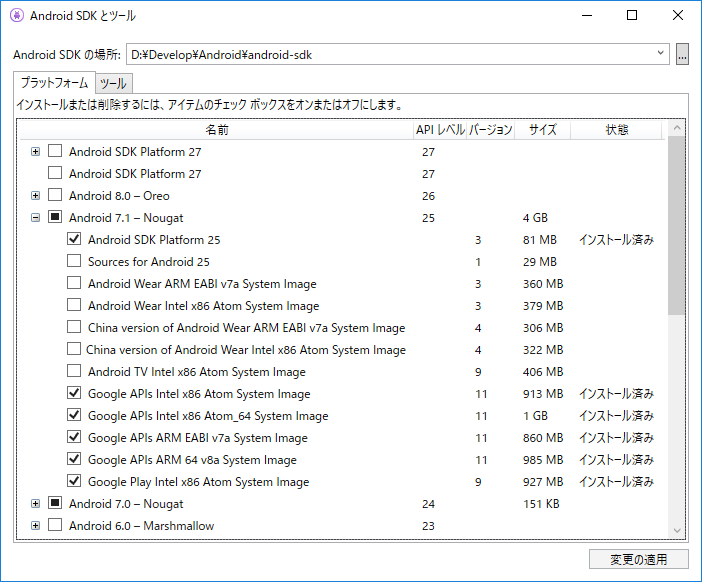Check the first Android SDK Platform 27 checkbox
This screenshot has height=582, width=702.
tap(55, 151)
